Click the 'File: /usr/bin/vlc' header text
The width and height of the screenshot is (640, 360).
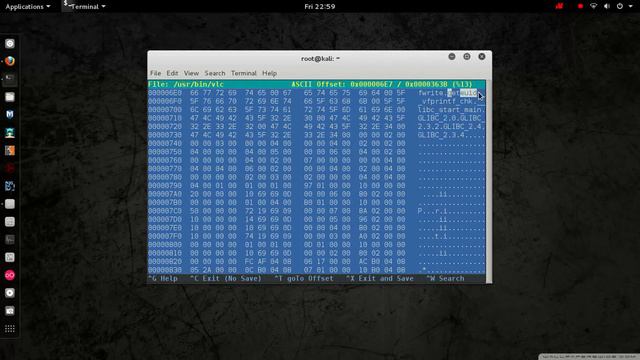coord(186,84)
